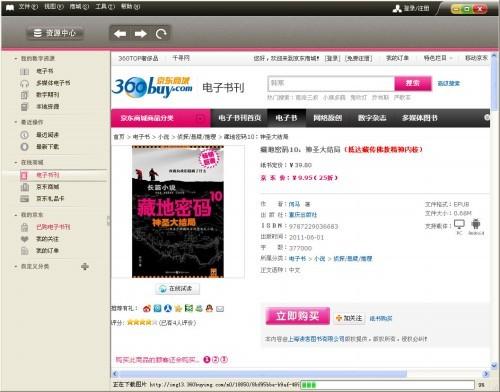The image size is (500, 392).
Task: Click the heart icon for 我的关注
Action: coord(24,239)
